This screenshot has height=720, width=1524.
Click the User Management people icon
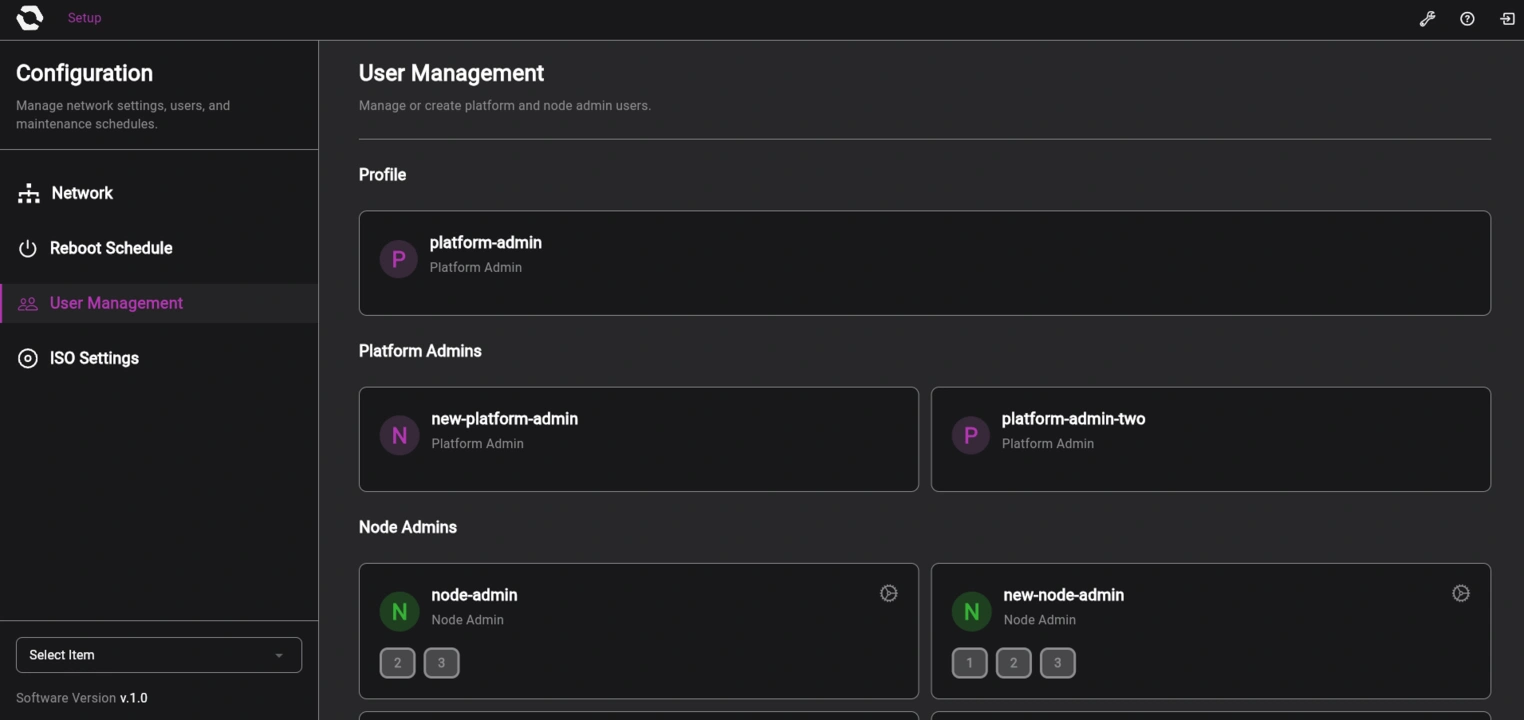tap(27, 303)
